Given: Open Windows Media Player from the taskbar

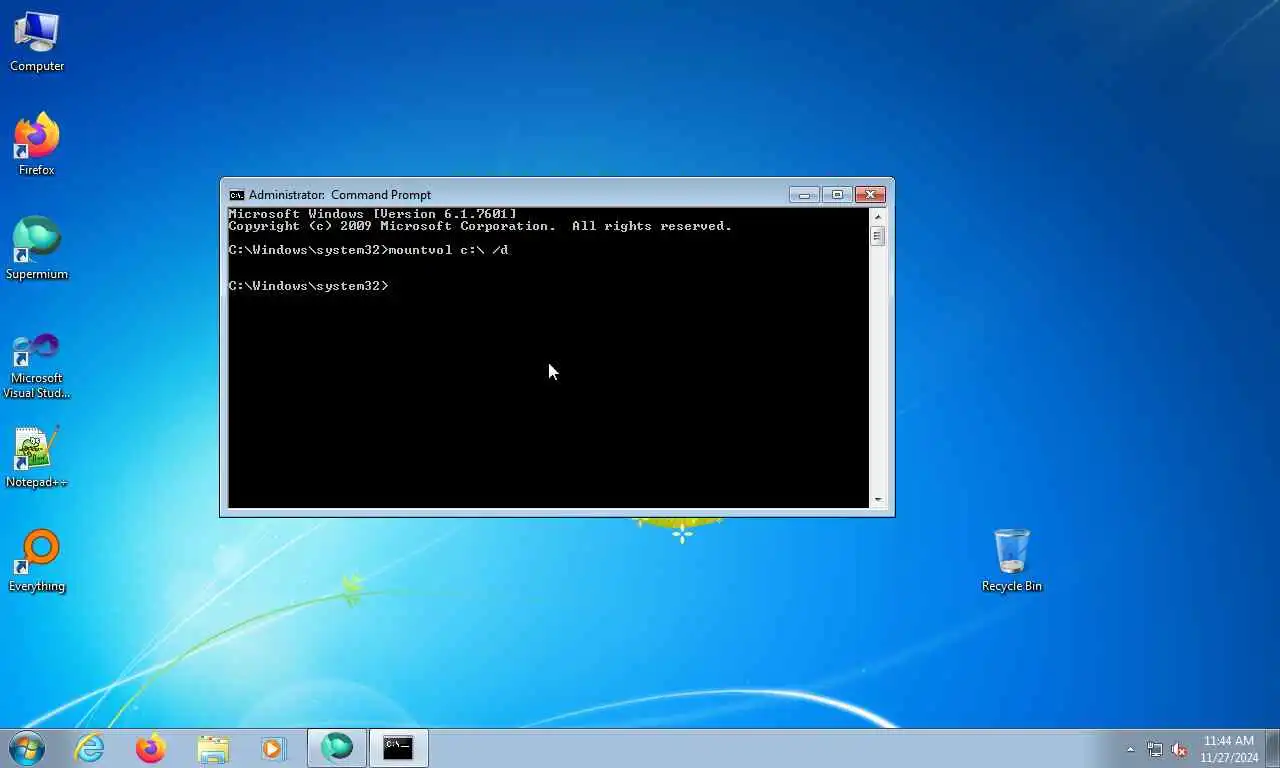Looking at the screenshot, I should point(273,748).
